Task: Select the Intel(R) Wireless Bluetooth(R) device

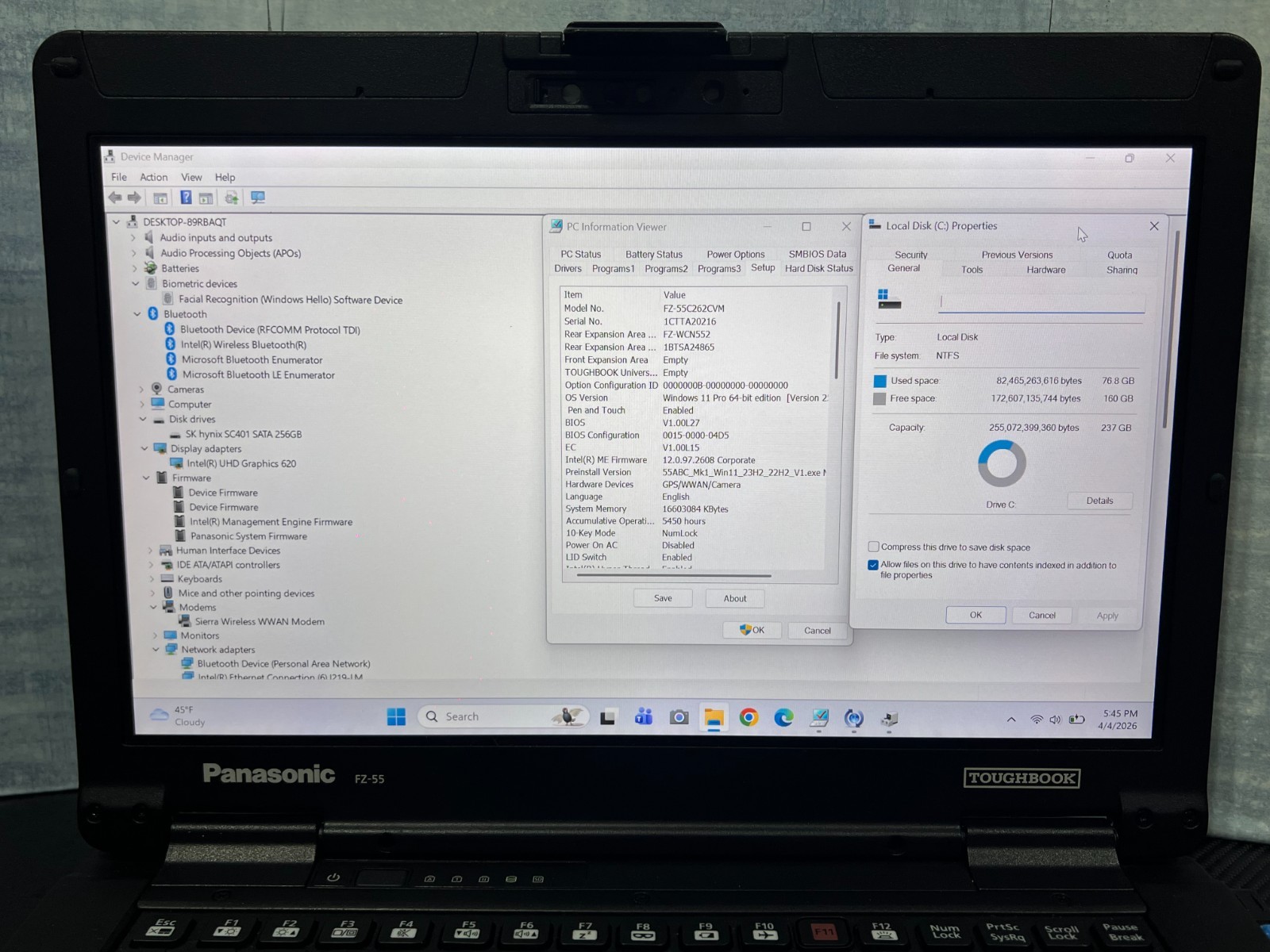Action: (243, 344)
